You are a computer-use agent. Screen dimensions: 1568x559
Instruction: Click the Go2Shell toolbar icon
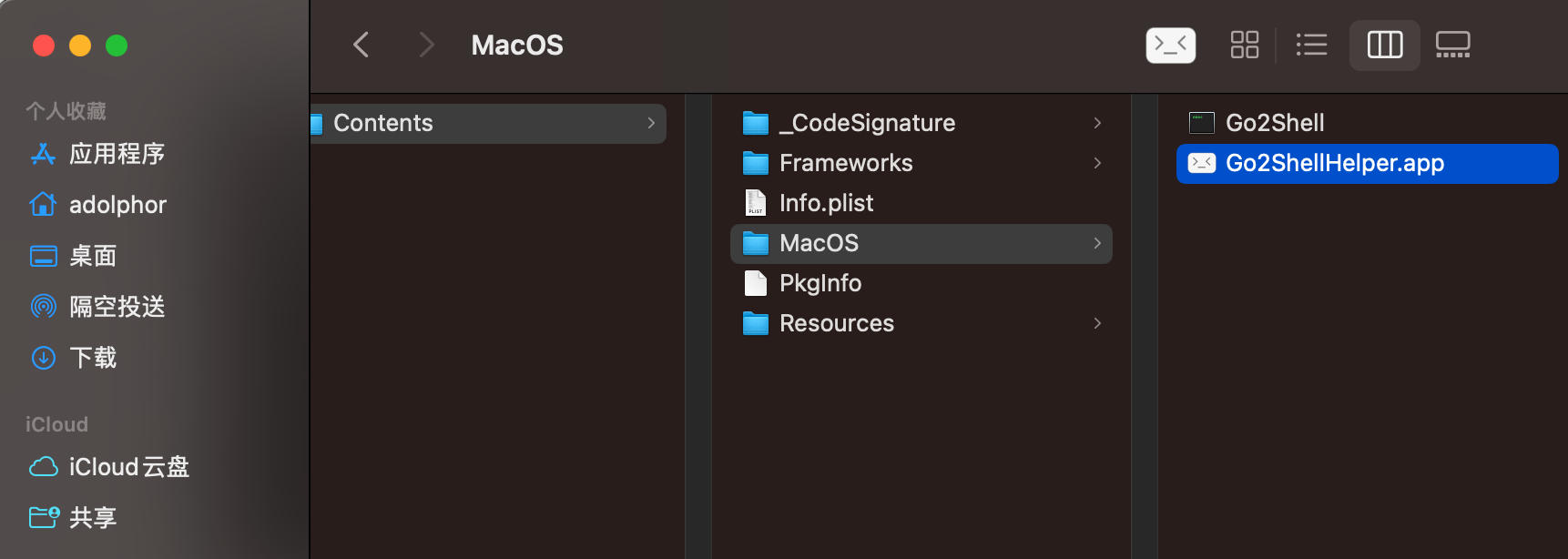(x=1170, y=45)
